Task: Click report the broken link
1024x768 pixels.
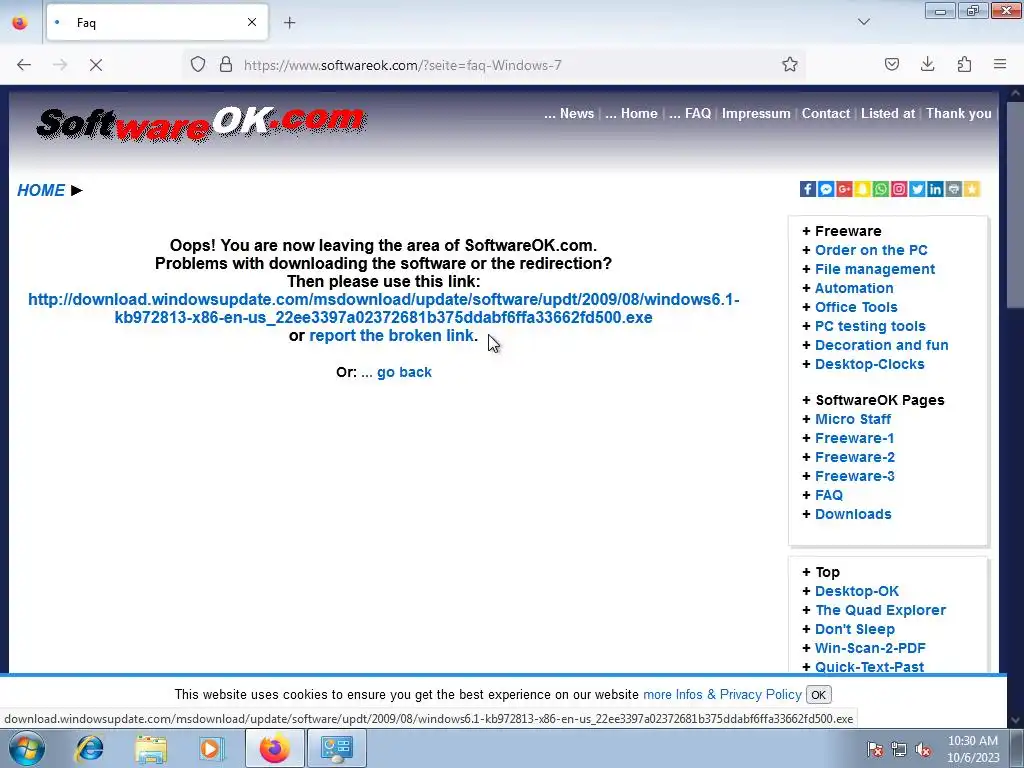Action: pos(391,336)
